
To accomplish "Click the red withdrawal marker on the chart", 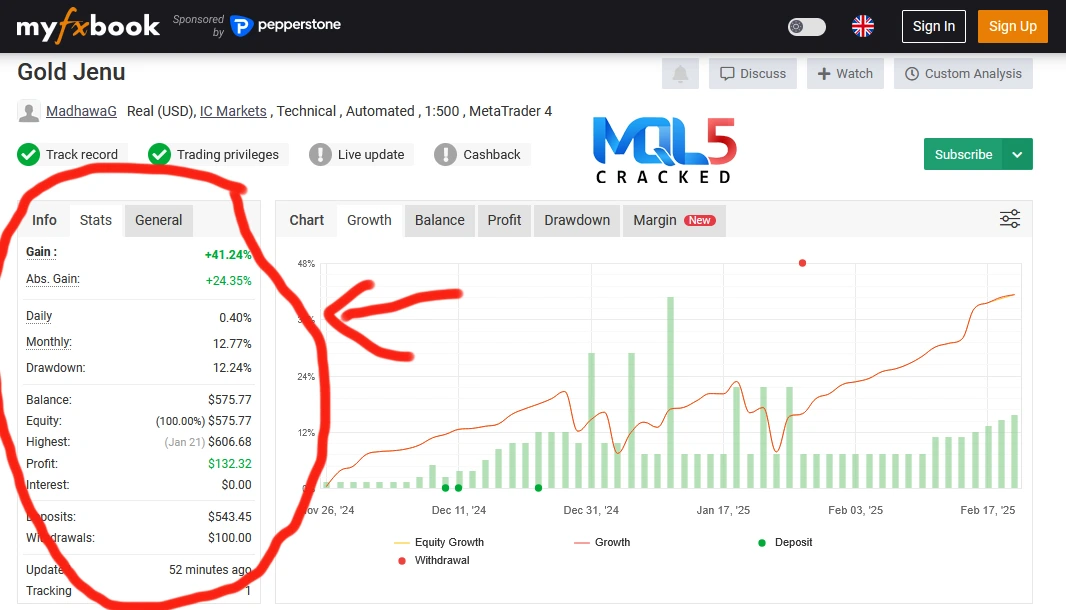I will pyautogui.click(x=802, y=262).
